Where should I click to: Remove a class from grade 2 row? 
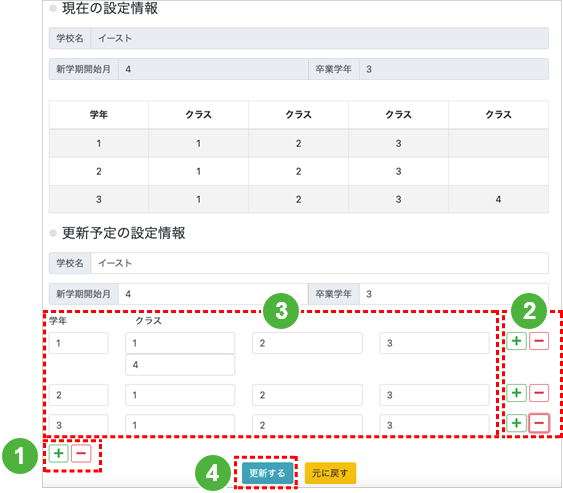click(x=539, y=393)
